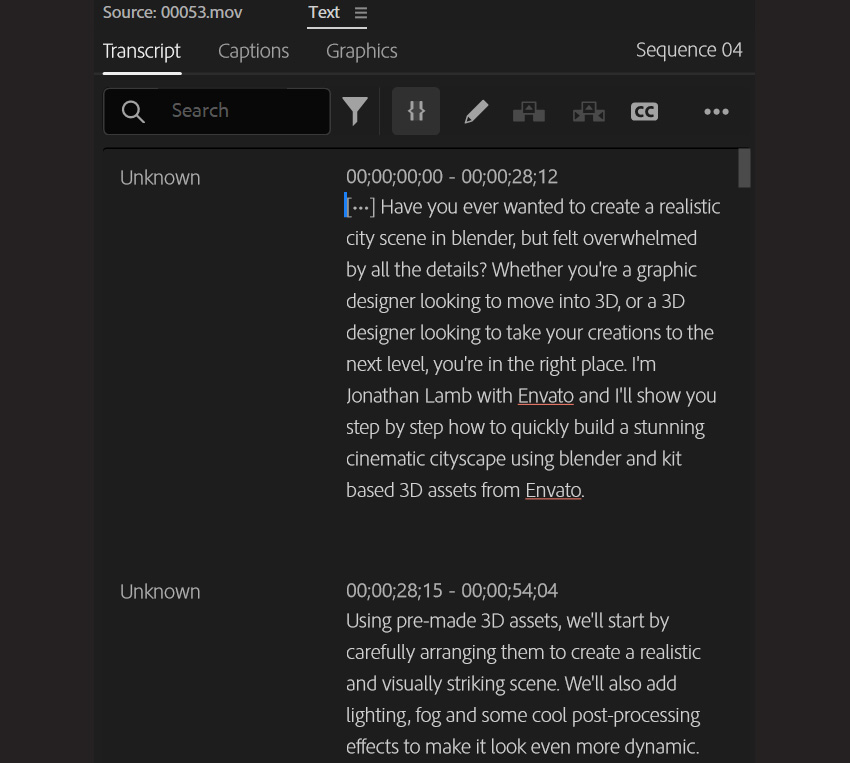The image size is (850, 763).
Task: Open the transcript filter funnel
Action: tap(355, 111)
